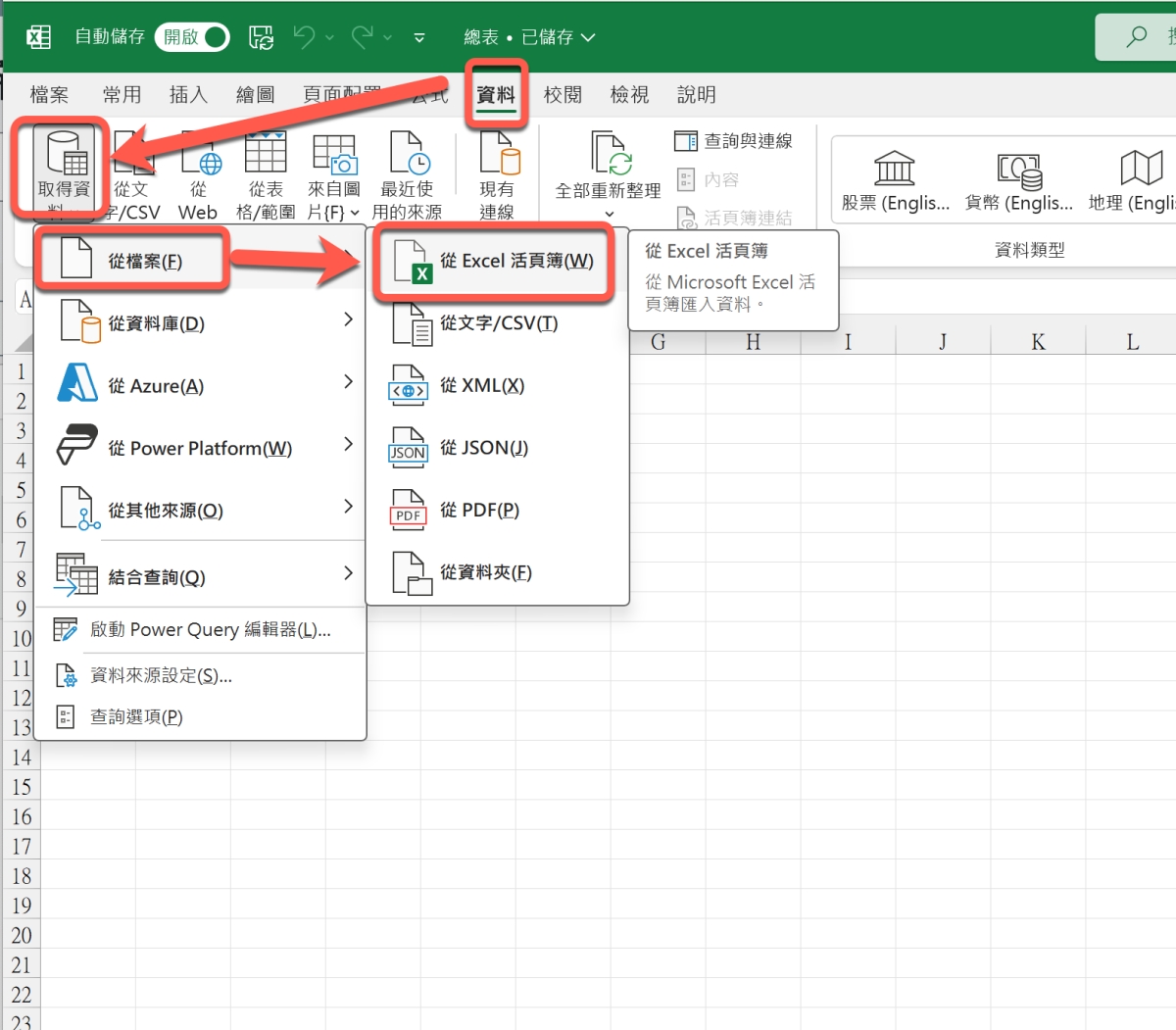
Task: Click the 來自圖片 ribbon icon
Action: point(334,176)
